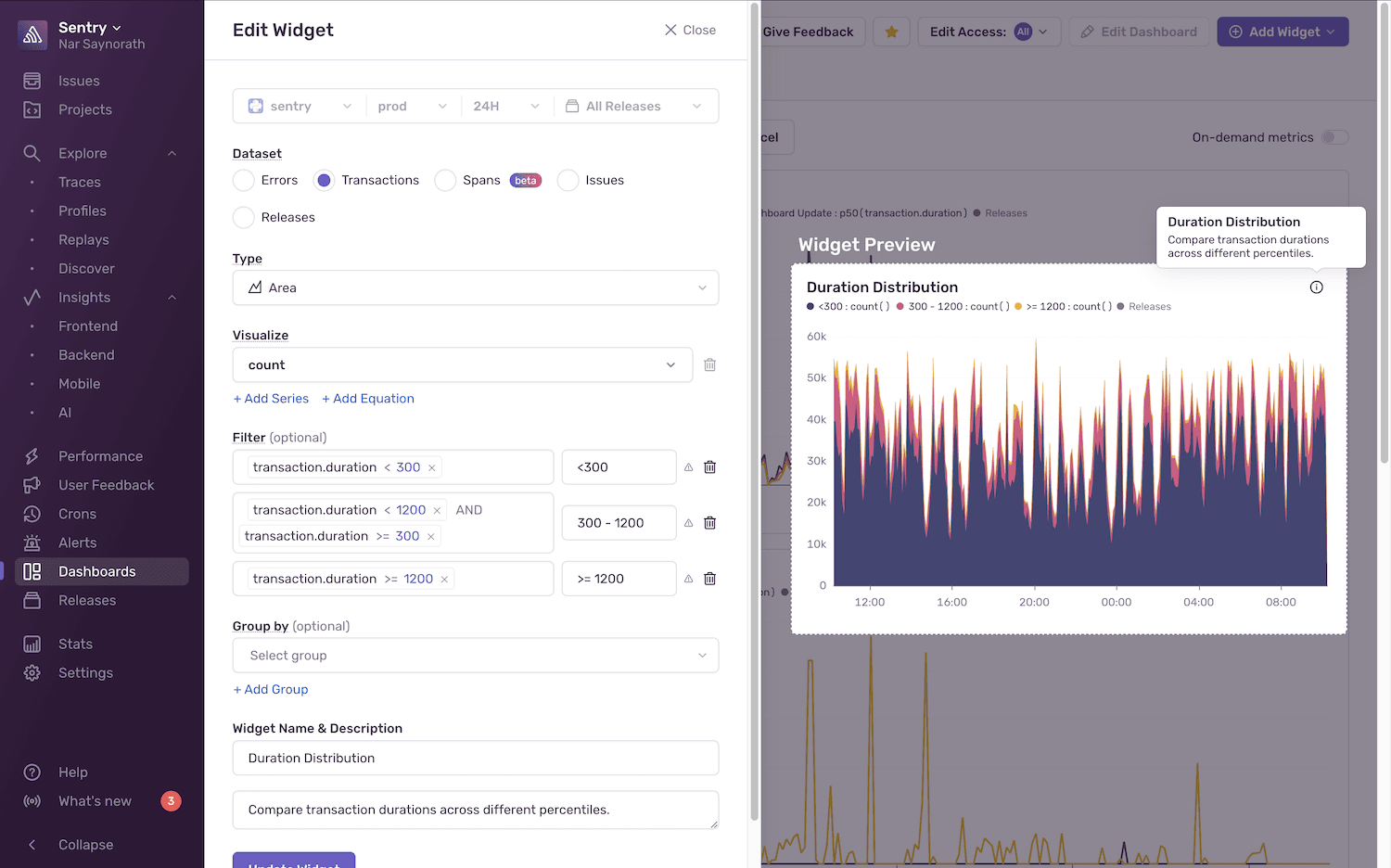
Task: Open the Area chart Type dropdown
Action: [476, 287]
